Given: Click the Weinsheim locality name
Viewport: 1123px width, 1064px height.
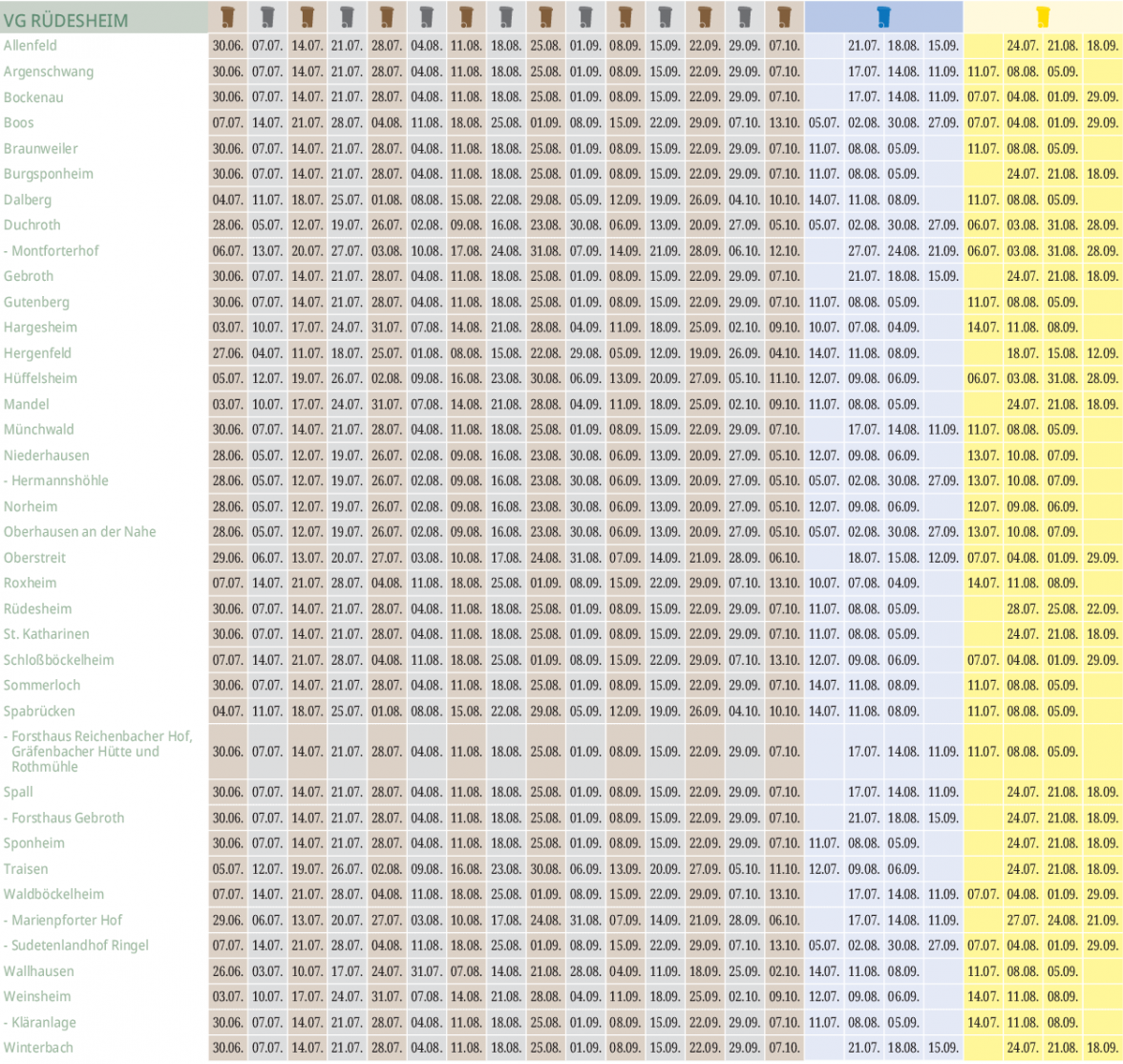Looking at the screenshot, I should (37, 996).
